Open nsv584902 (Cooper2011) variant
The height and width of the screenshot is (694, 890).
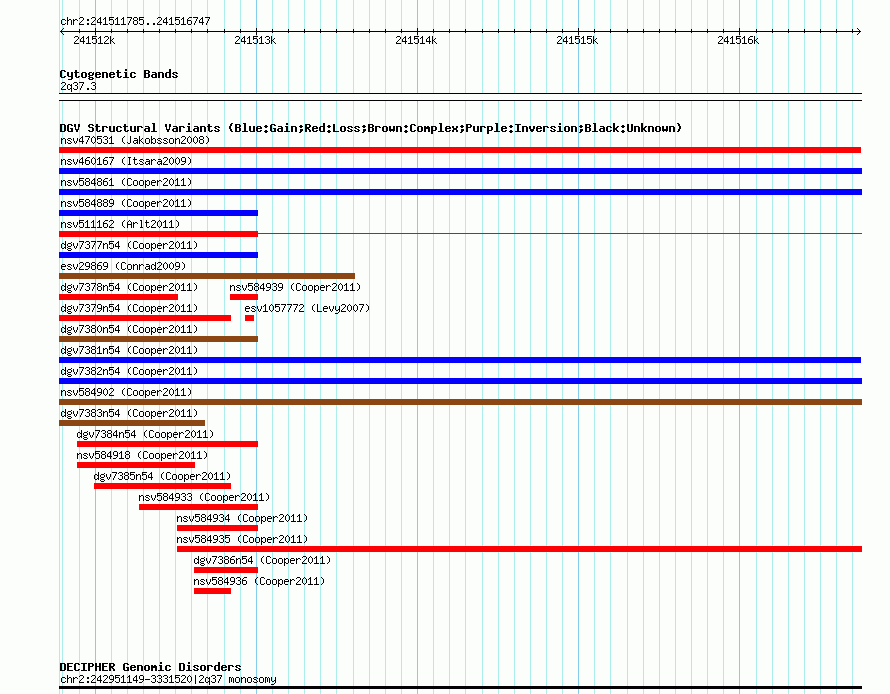click(126, 392)
